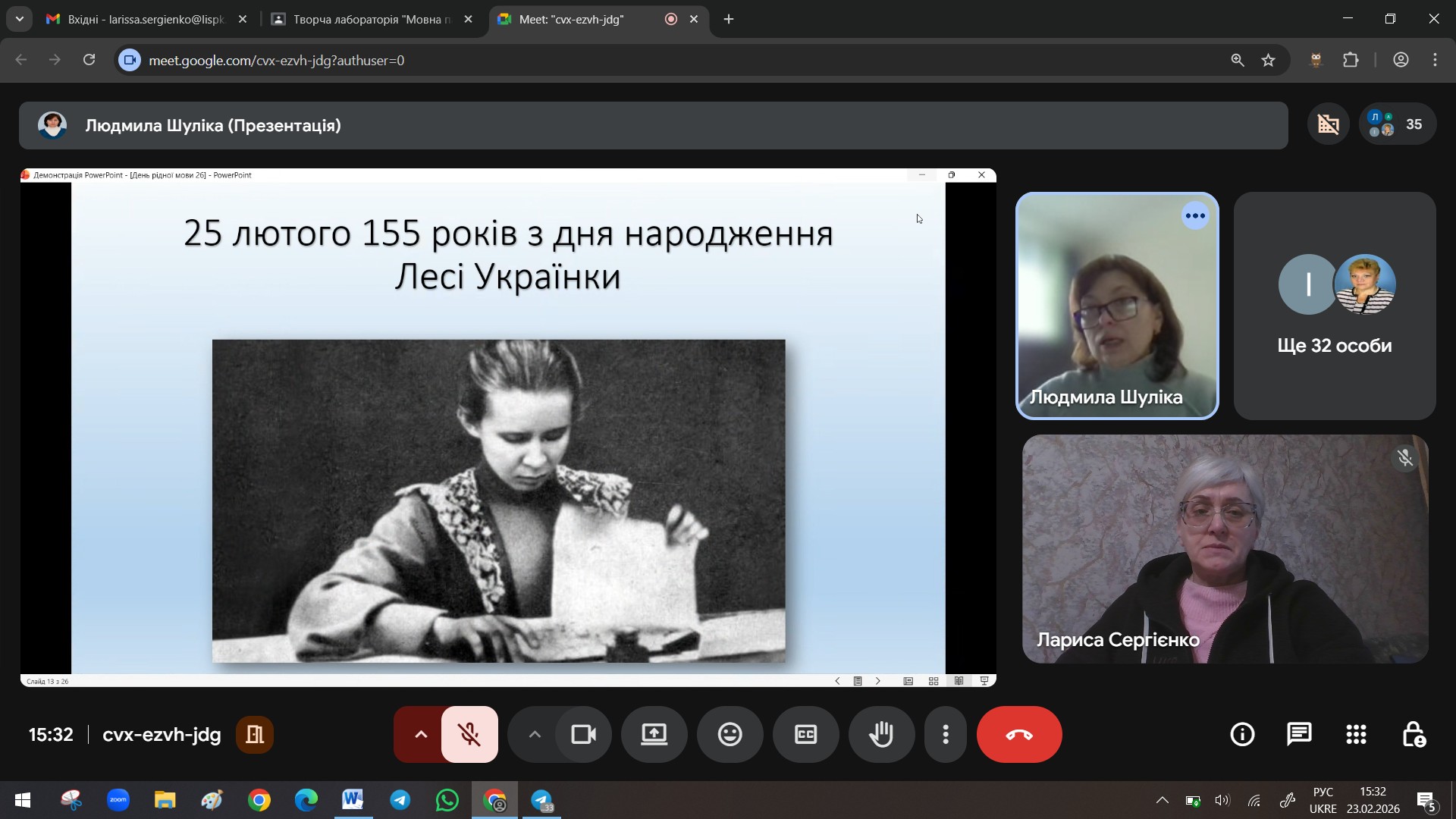Open more options three-dot menu

click(945, 734)
